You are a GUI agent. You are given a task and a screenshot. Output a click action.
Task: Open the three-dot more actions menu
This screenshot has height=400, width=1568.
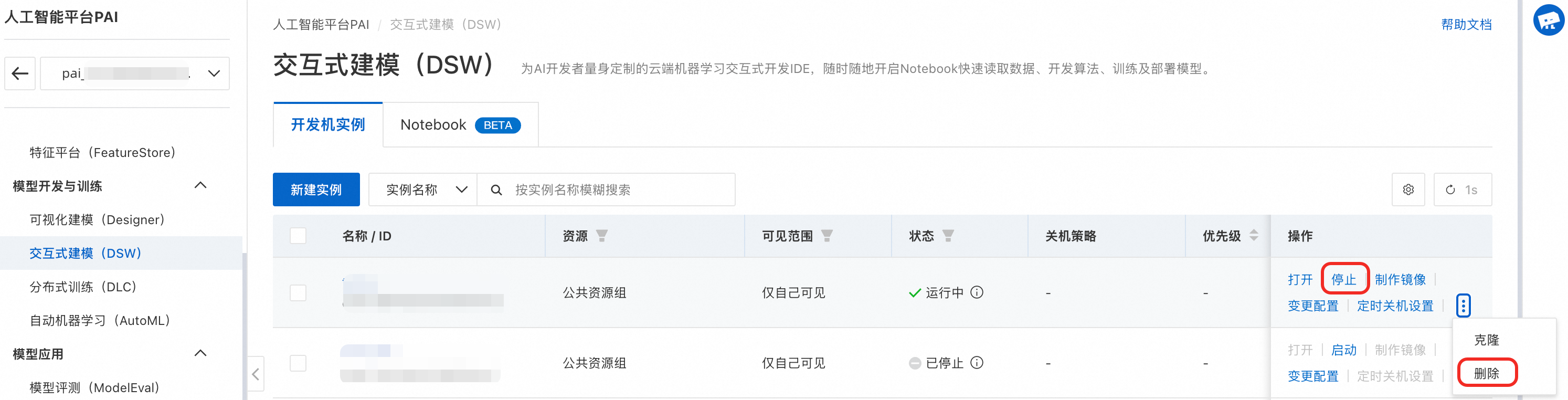click(x=1463, y=305)
